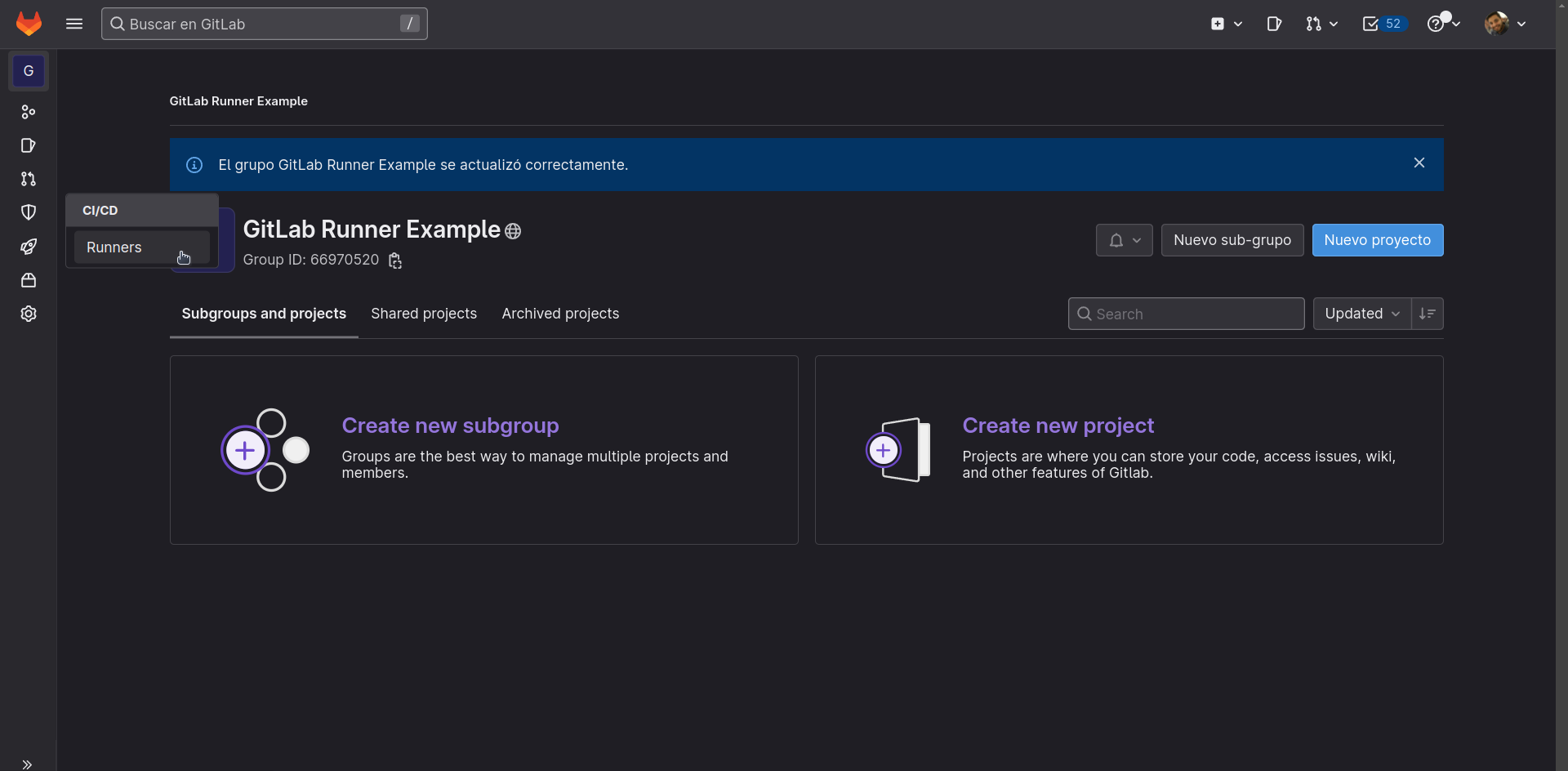The height and width of the screenshot is (771, 1568).
Task: Open Security shield sidebar icon
Action: (29, 212)
